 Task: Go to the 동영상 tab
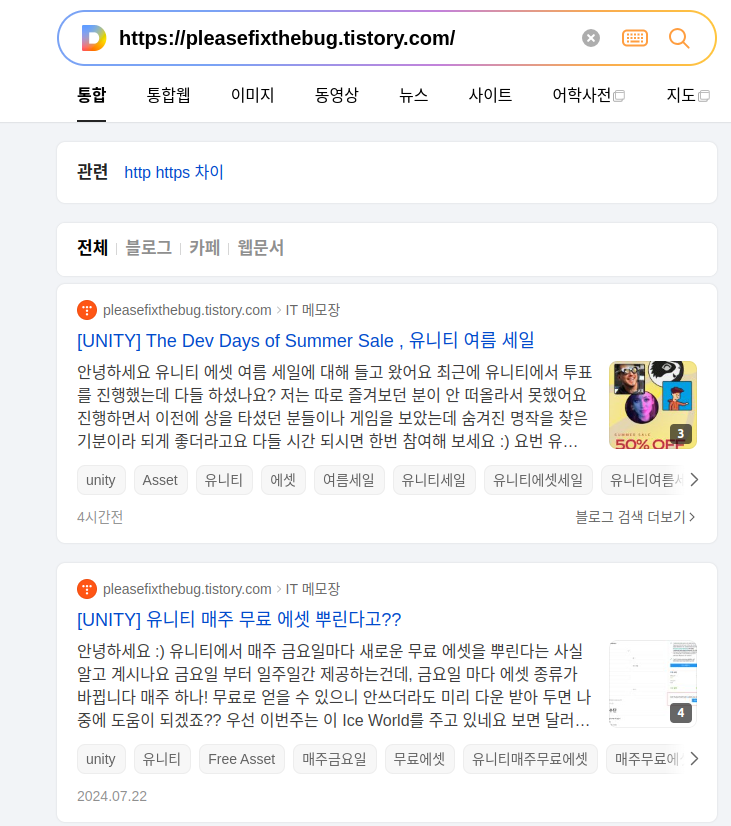click(337, 95)
